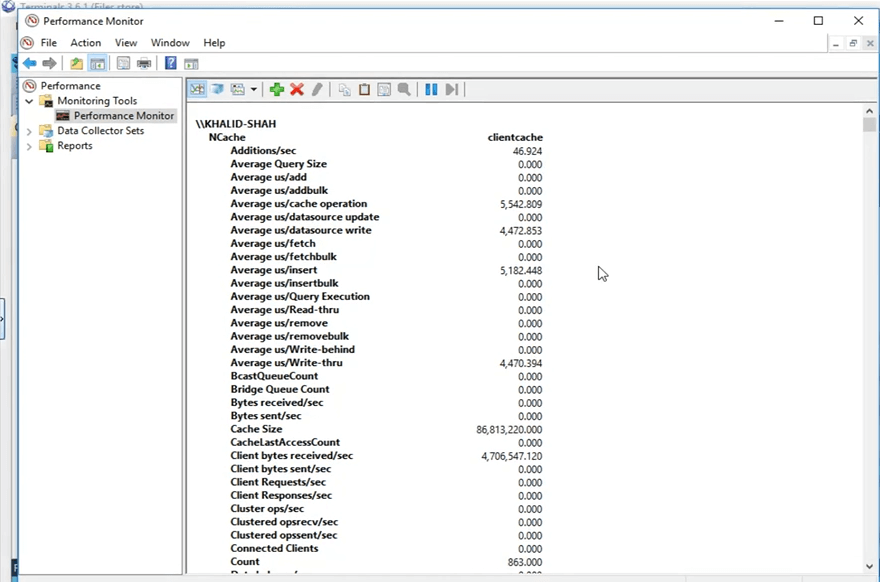This screenshot has width=880, height=582.
Task: Click the Highlight pen icon
Action: point(317,89)
